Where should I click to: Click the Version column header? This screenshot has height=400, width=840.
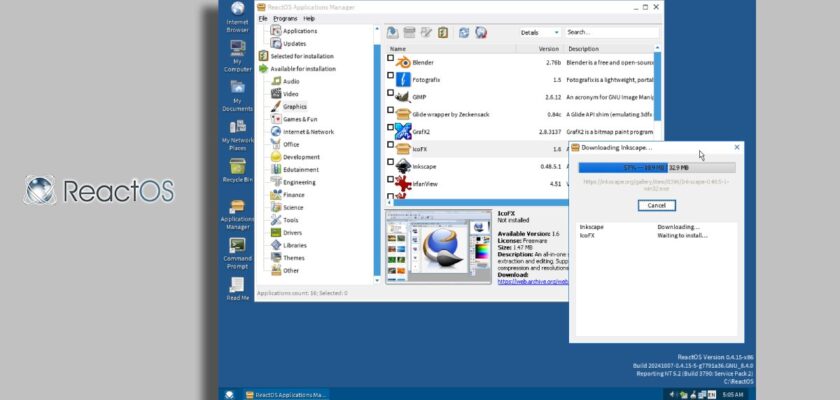tap(539, 49)
